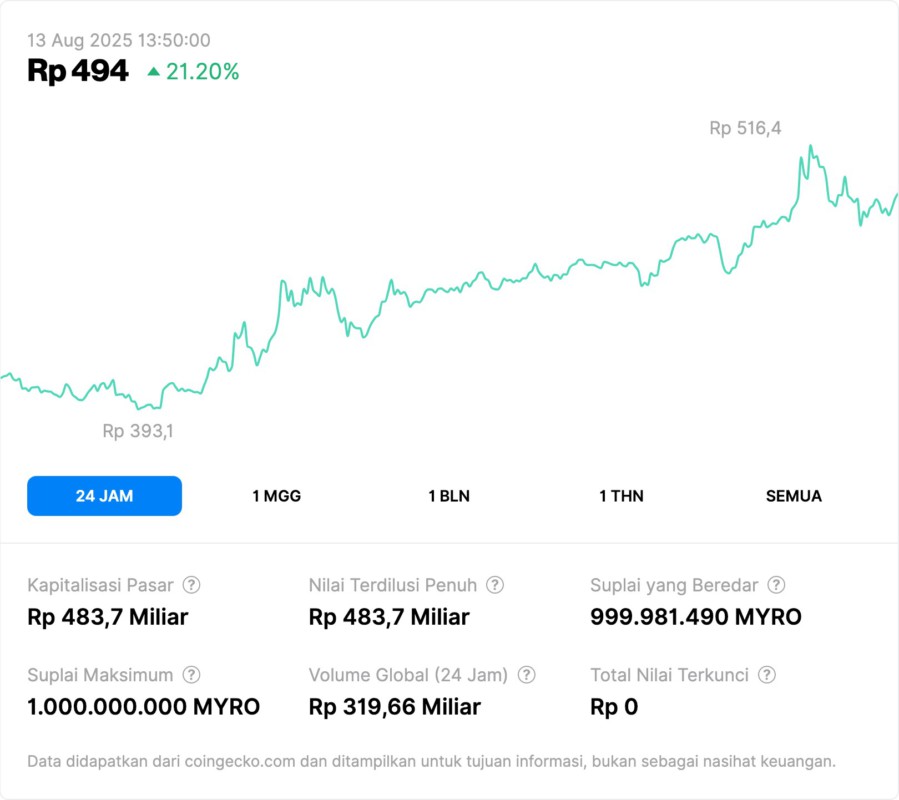Select the 24 JAM time range
This screenshot has width=899, height=800.
pyautogui.click(x=104, y=496)
